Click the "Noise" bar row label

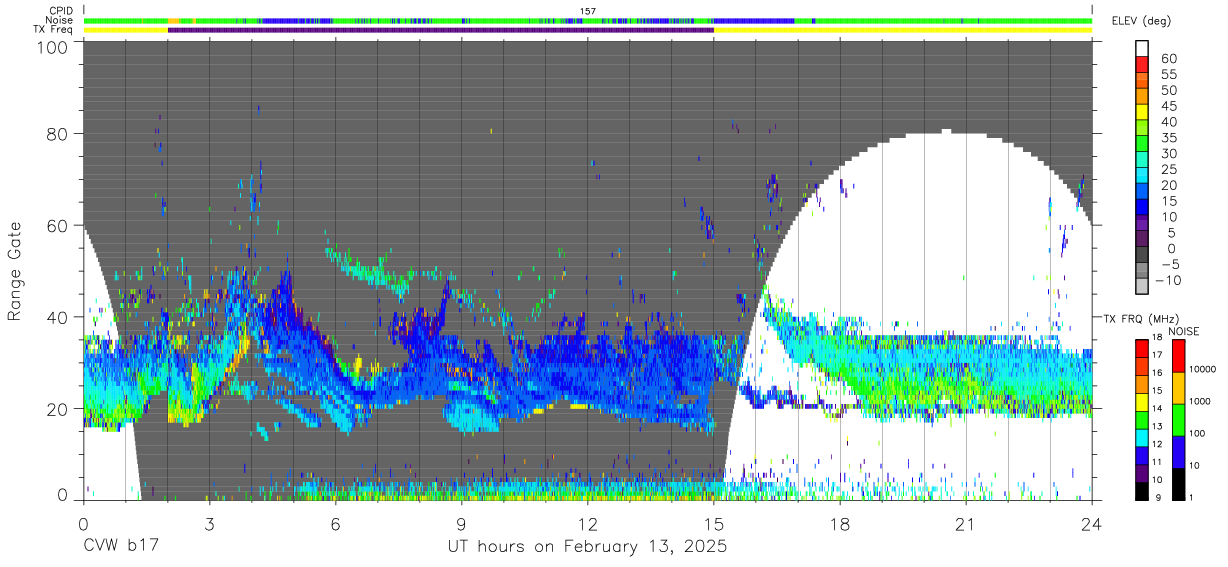61,20
